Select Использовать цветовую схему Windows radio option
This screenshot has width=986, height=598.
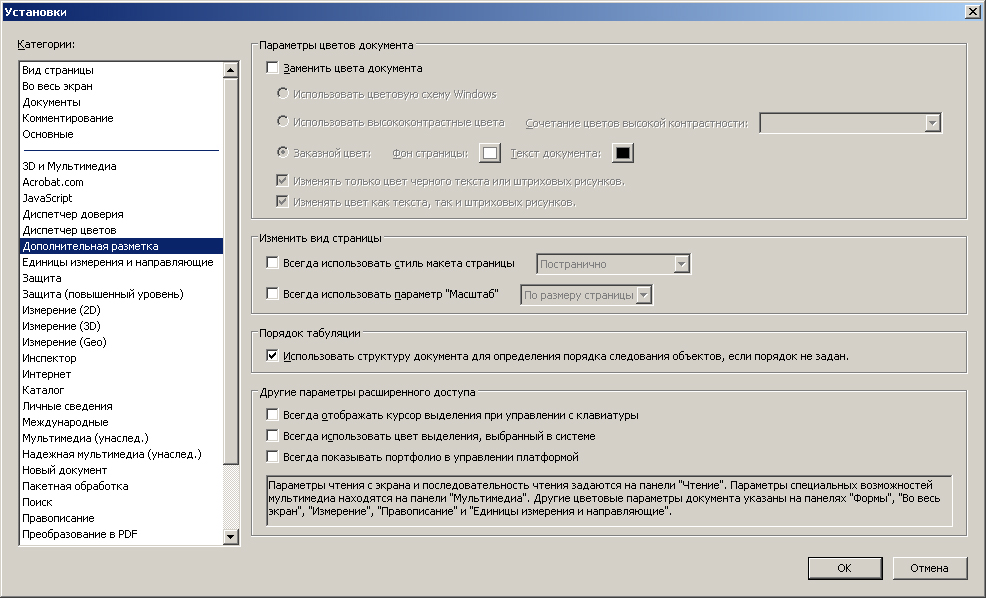(283, 94)
